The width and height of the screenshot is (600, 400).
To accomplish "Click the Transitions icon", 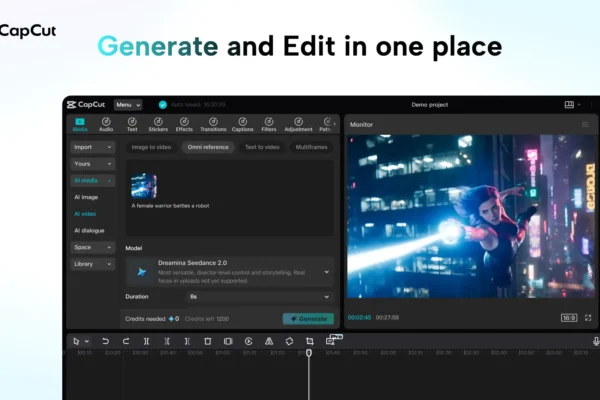I will click(x=213, y=124).
